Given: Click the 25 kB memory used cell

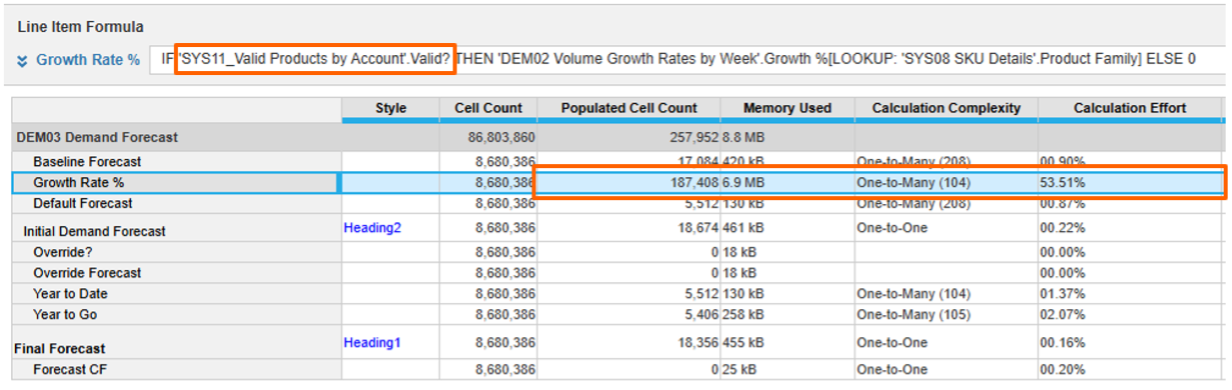Looking at the screenshot, I should 787,369.
